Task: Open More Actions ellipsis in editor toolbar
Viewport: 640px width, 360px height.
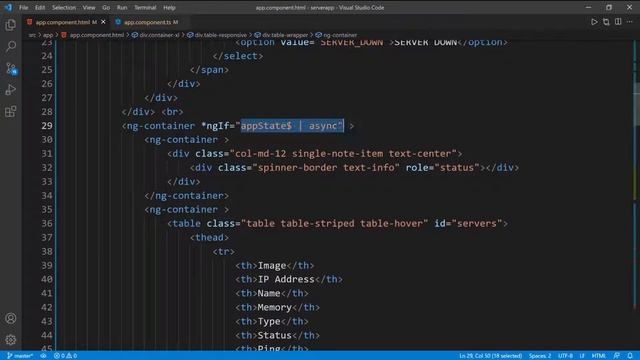Action: point(630,22)
